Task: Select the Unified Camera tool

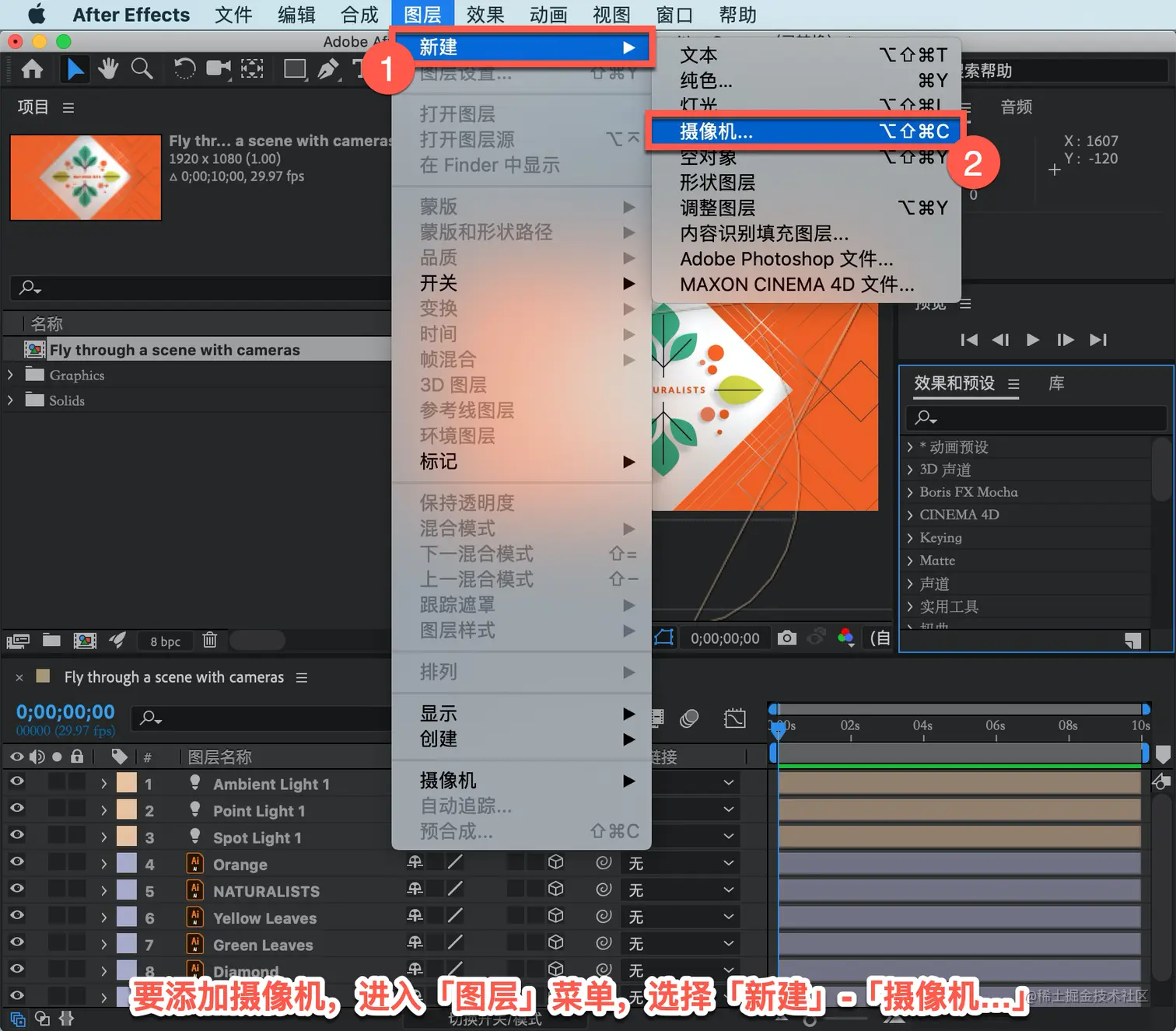Action: pyautogui.click(x=219, y=70)
